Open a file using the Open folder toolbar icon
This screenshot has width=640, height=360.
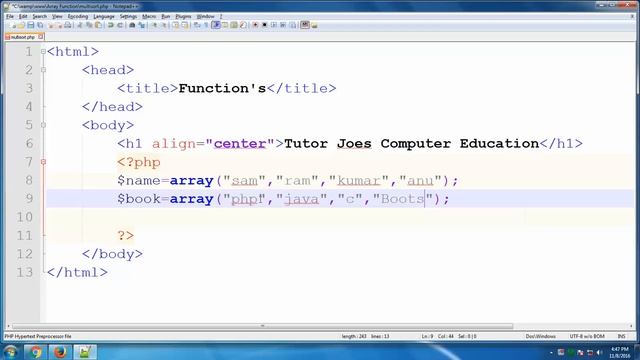pos(21,25)
